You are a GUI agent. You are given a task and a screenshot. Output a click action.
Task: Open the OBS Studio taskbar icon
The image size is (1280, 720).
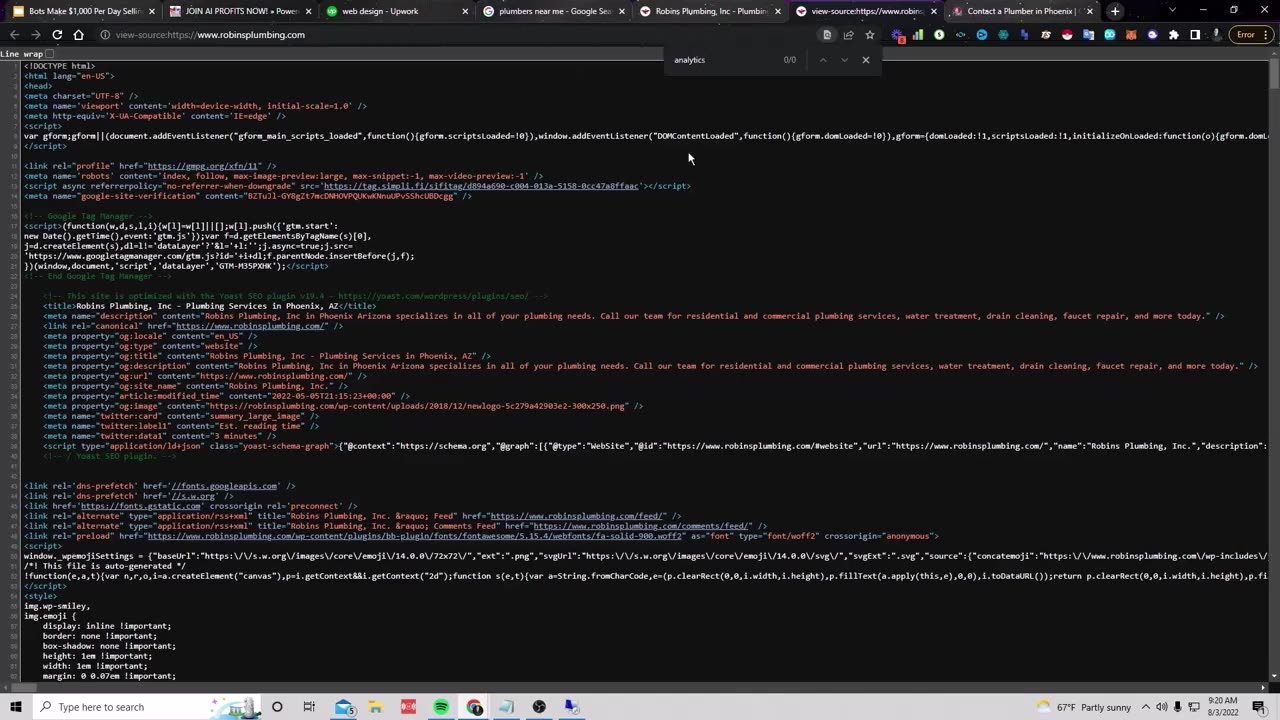[x=539, y=707]
